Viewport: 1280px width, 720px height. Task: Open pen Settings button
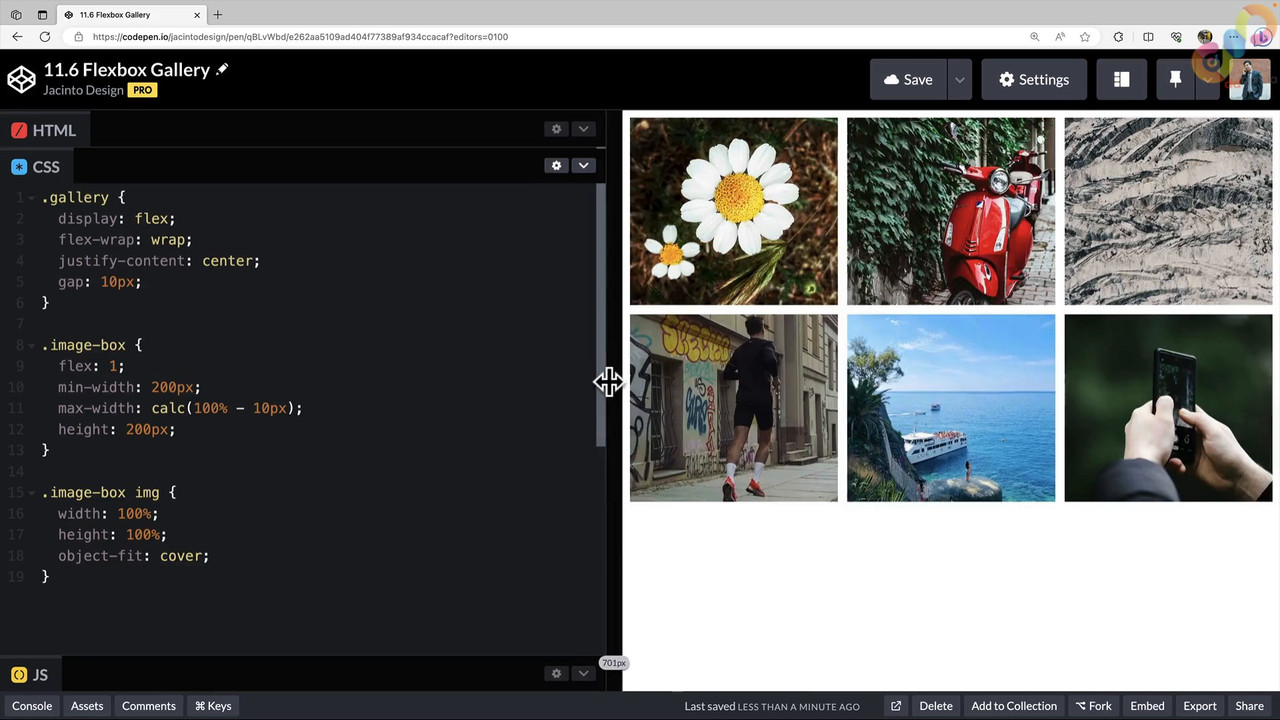[1034, 80]
